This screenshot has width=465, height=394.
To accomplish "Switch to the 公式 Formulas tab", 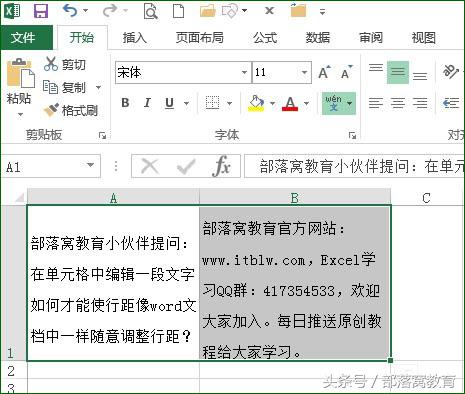I will [265, 37].
